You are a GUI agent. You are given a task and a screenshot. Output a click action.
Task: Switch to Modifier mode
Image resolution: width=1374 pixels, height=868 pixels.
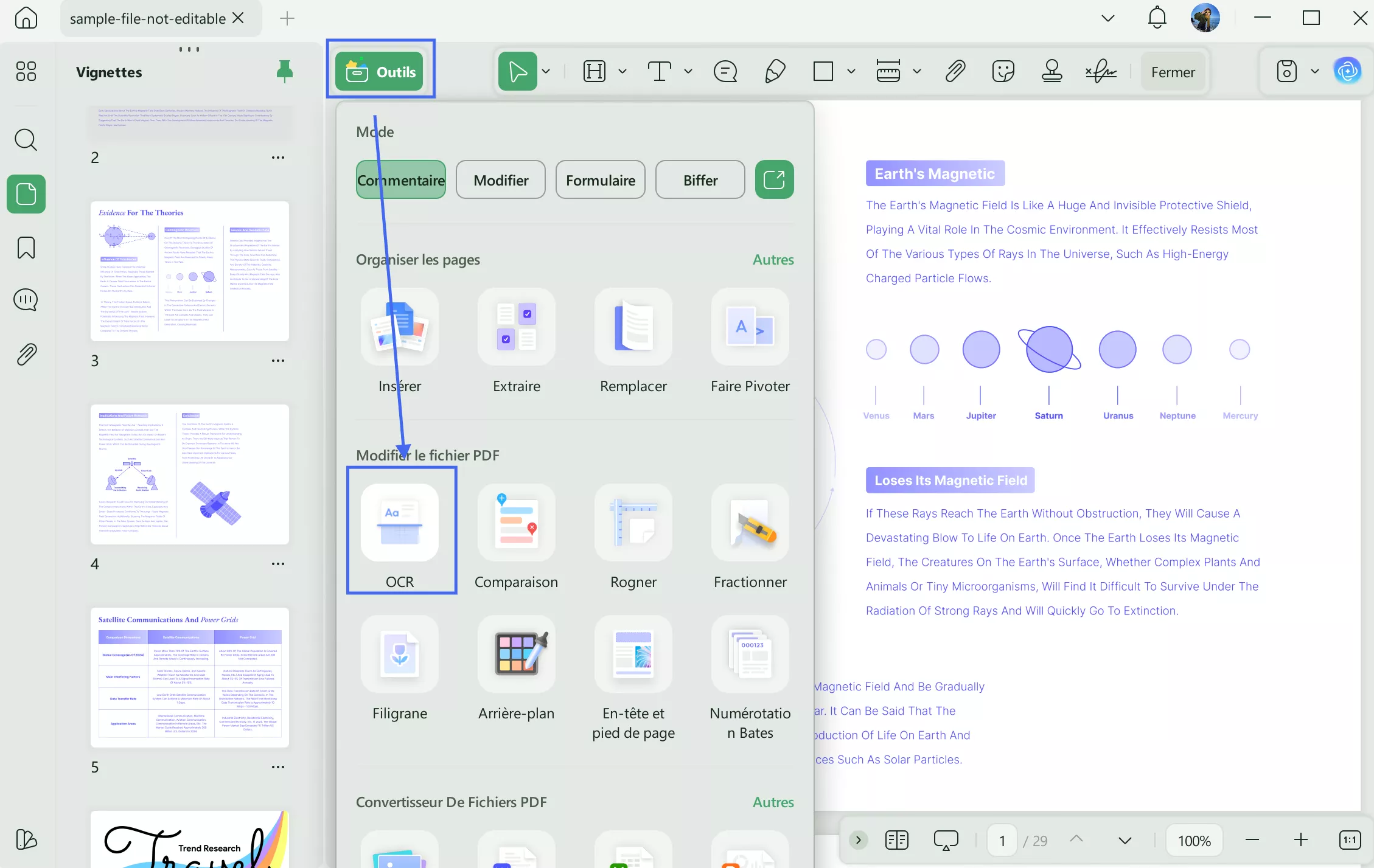(x=500, y=179)
